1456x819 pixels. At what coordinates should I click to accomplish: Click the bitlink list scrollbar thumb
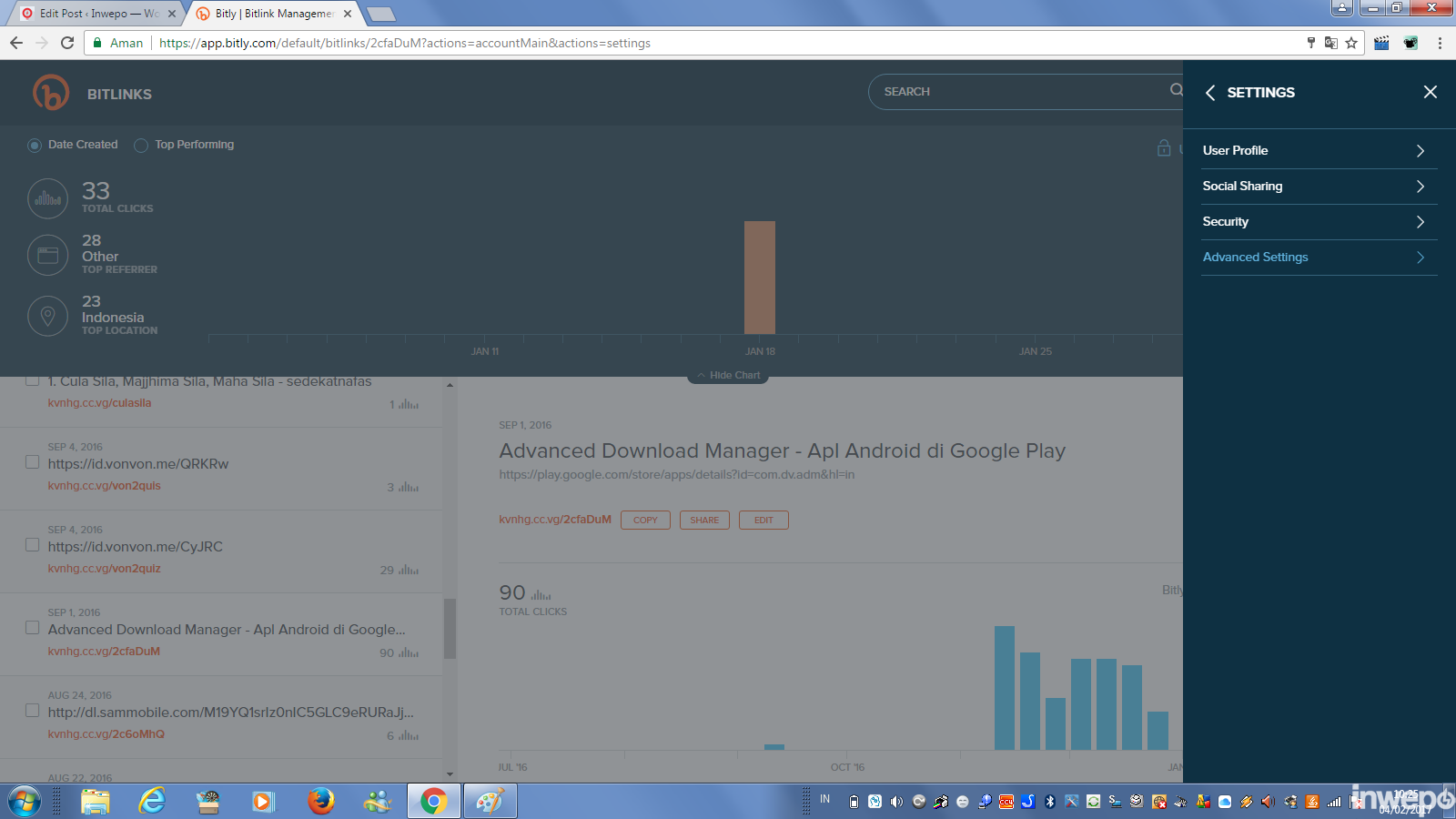click(450, 628)
